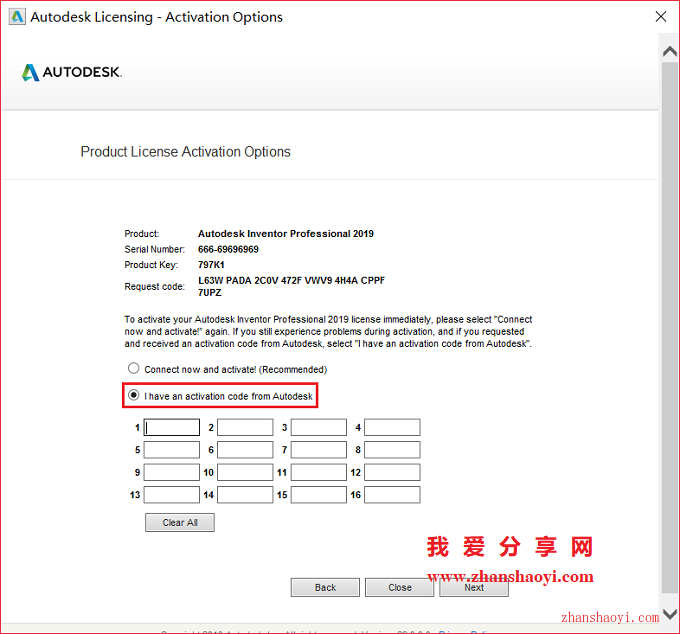The height and width of the screenshot is (634, 680).
Task: Close the Autodesk Licensing window
Action: pyautogui.click(x=661, y=16)
